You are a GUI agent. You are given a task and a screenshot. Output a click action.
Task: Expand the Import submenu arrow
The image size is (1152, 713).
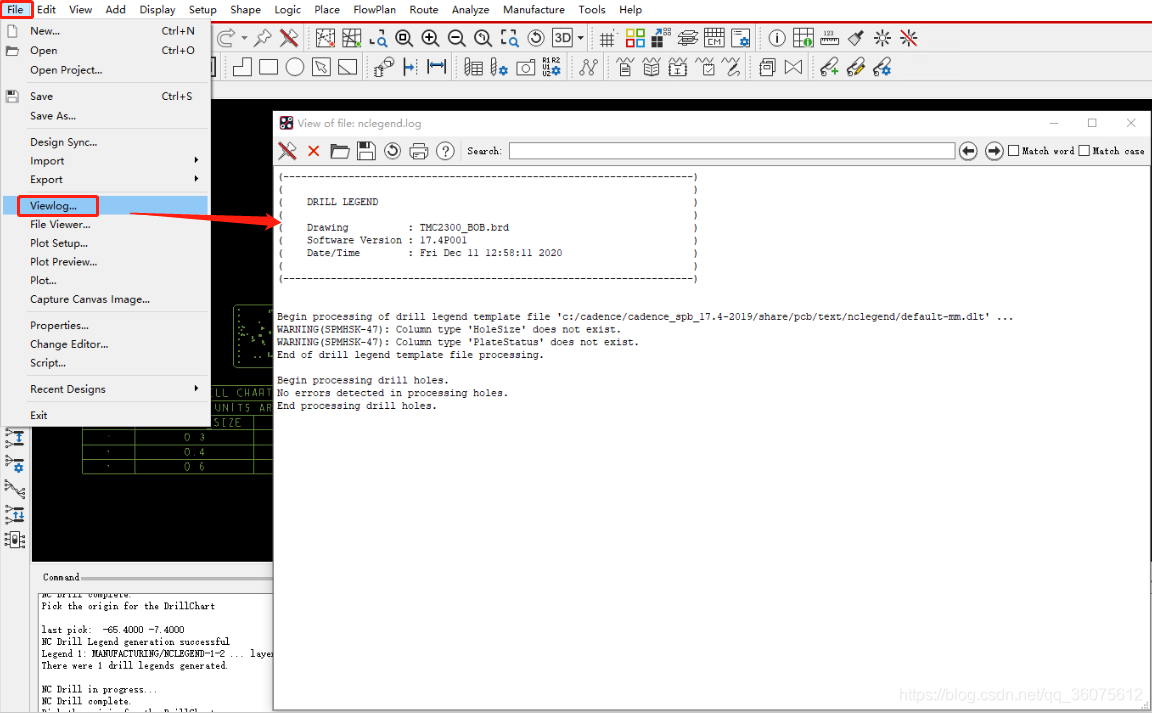[196, 160]
